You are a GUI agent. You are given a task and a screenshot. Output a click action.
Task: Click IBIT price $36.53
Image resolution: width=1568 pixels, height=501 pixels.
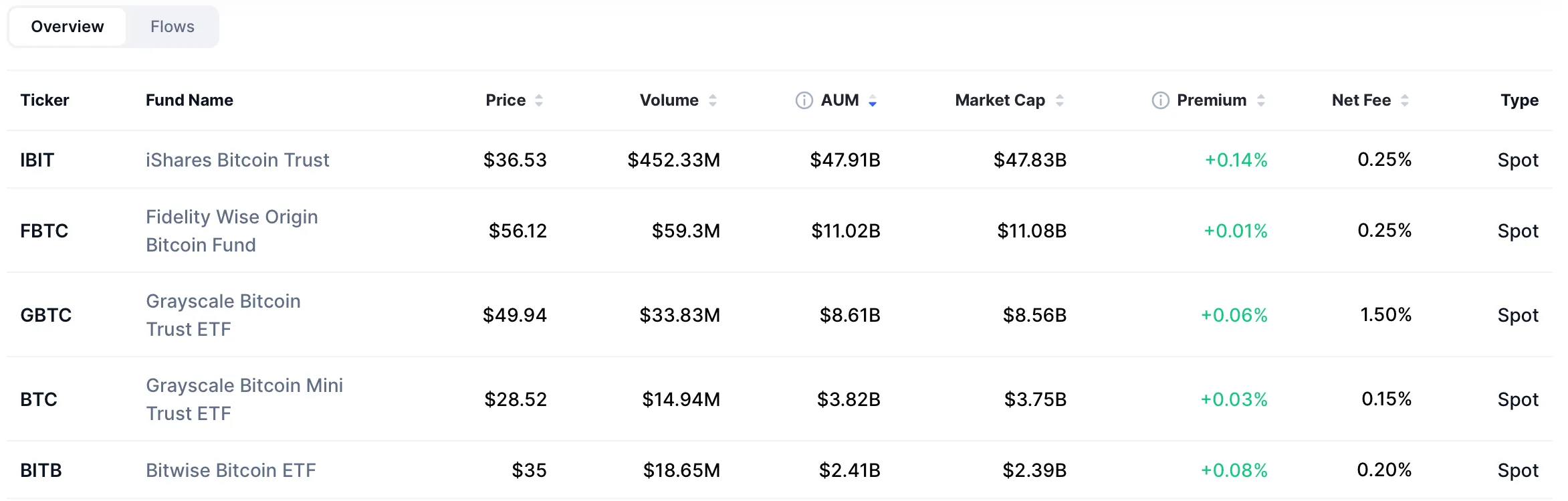point(515,160)
